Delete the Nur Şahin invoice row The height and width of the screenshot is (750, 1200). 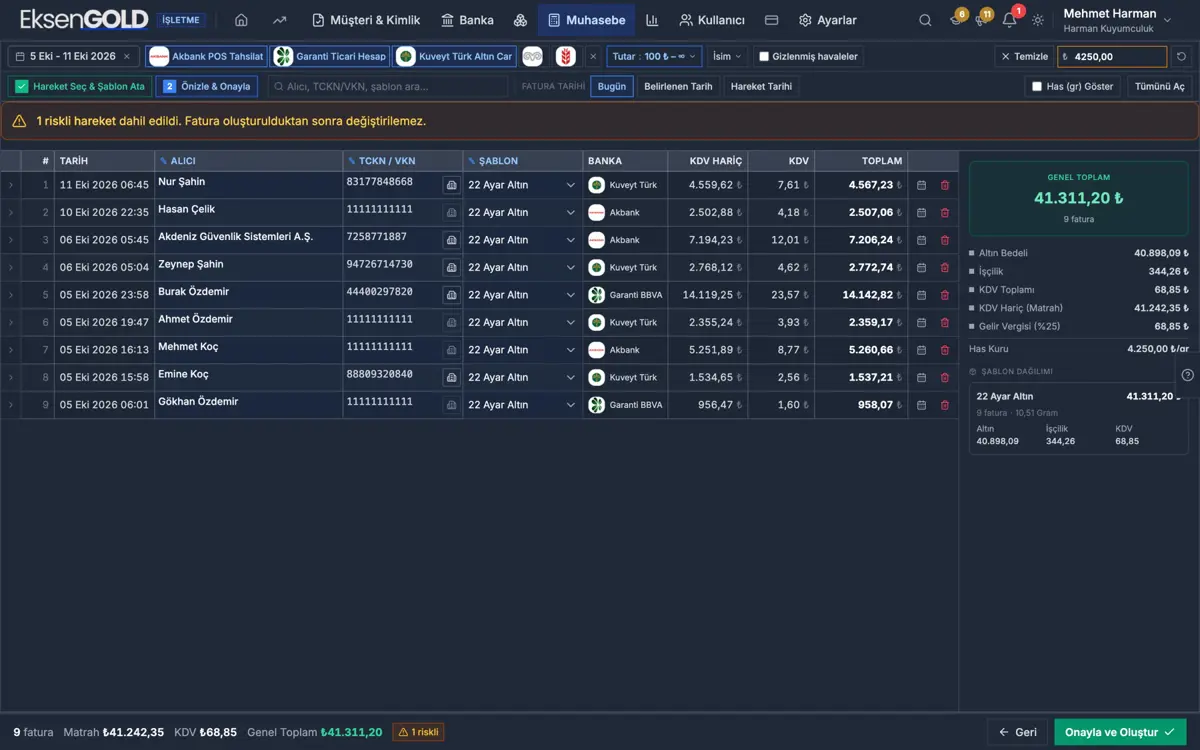coord(945,185)
